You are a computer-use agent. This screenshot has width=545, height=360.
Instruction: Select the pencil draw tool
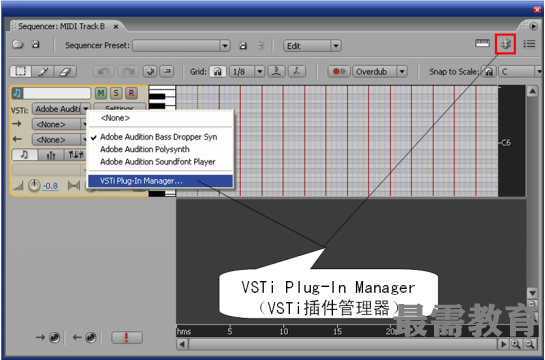[43, 72]
